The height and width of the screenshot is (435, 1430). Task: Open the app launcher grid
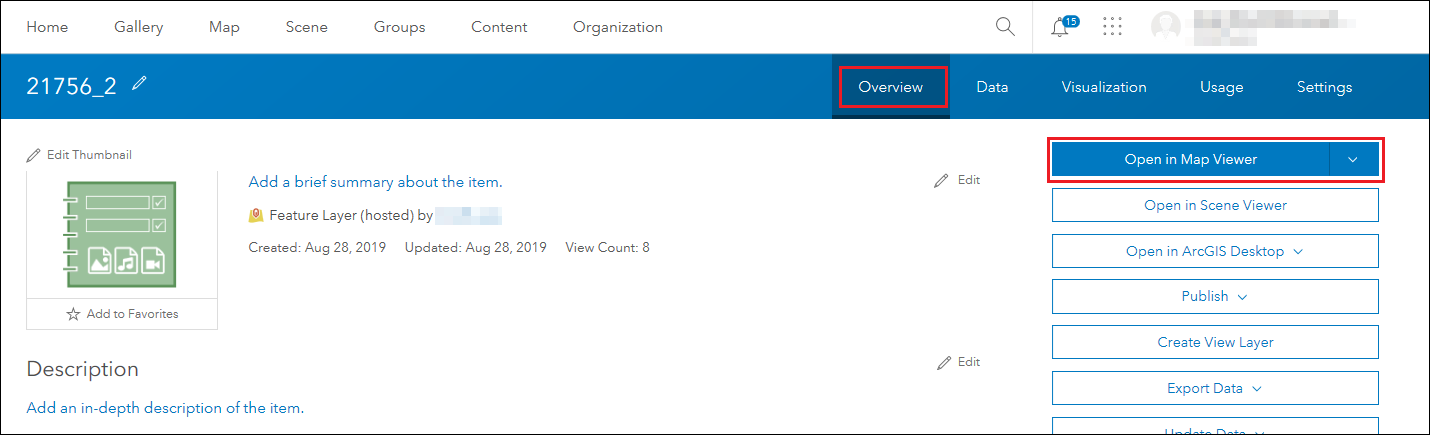(1112, 27)
